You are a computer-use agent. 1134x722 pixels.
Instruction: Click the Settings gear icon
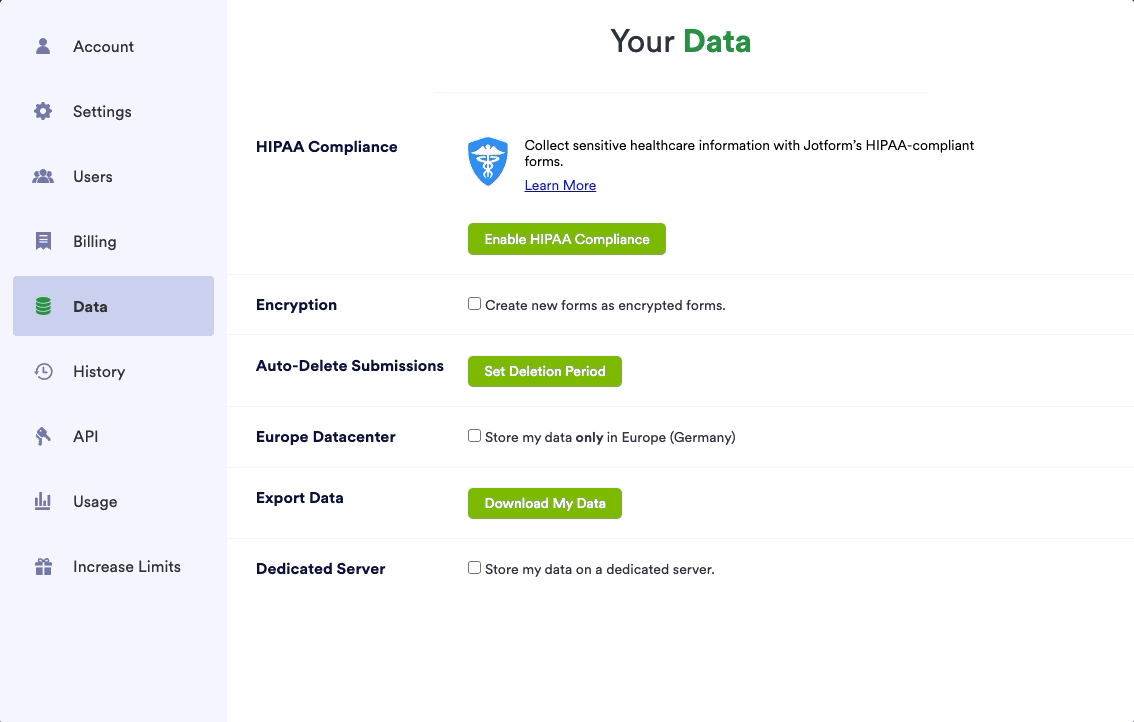click(x=43, y=111)
